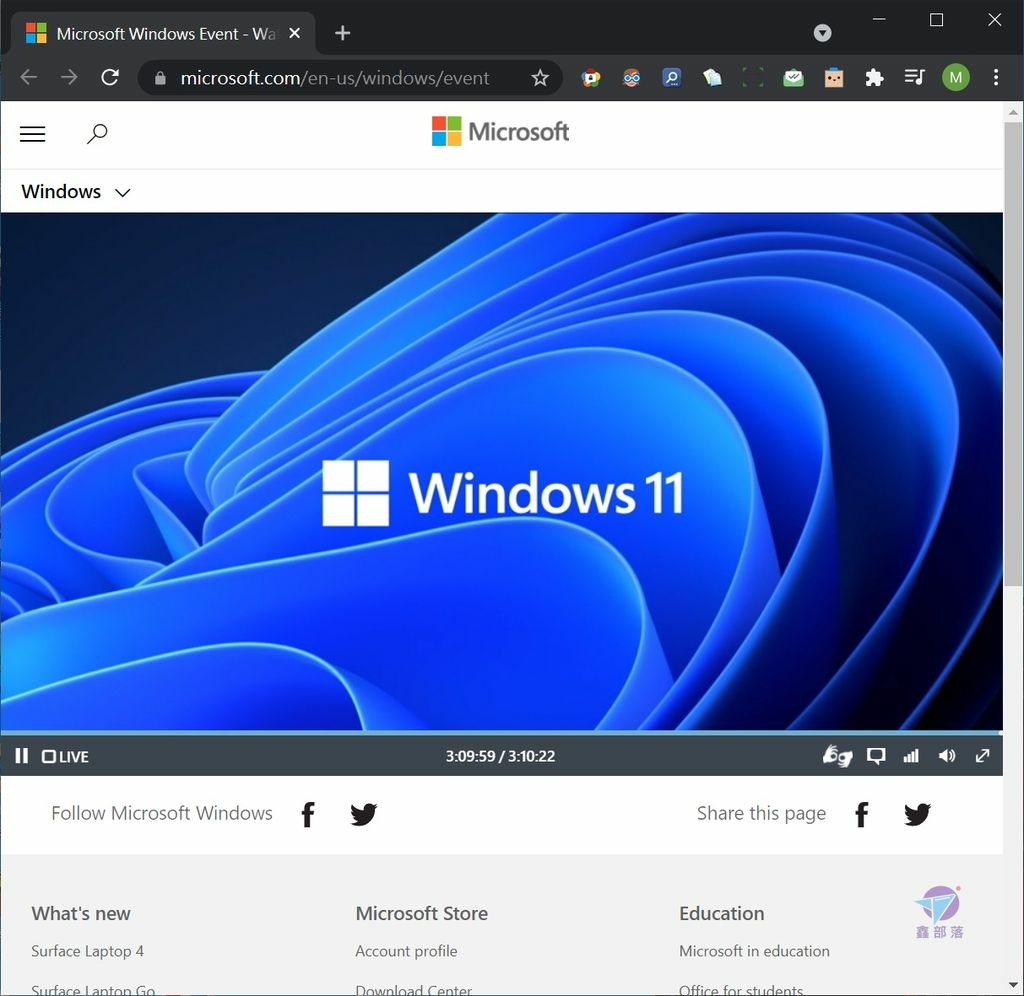This screenshot has width=1024, height=996.
Task: Go back in browser history
Action: point(29,78)
